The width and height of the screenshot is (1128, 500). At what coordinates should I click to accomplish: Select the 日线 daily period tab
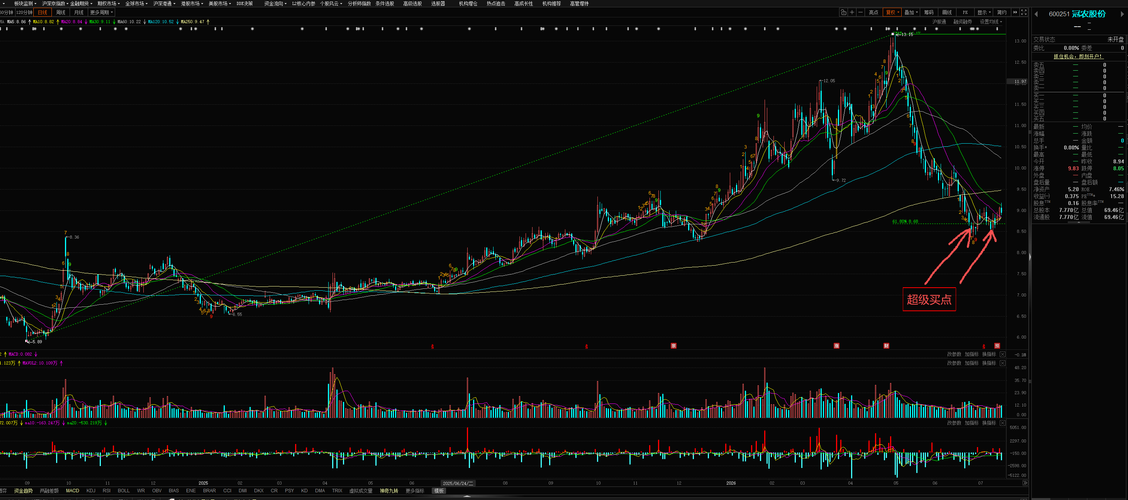(x=42, y=12)
